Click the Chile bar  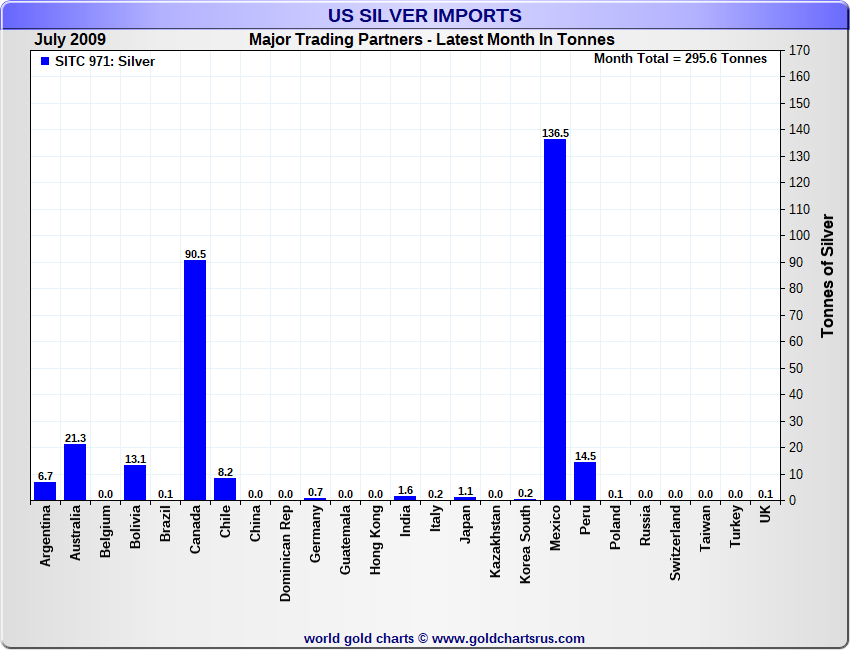[225, 489]
